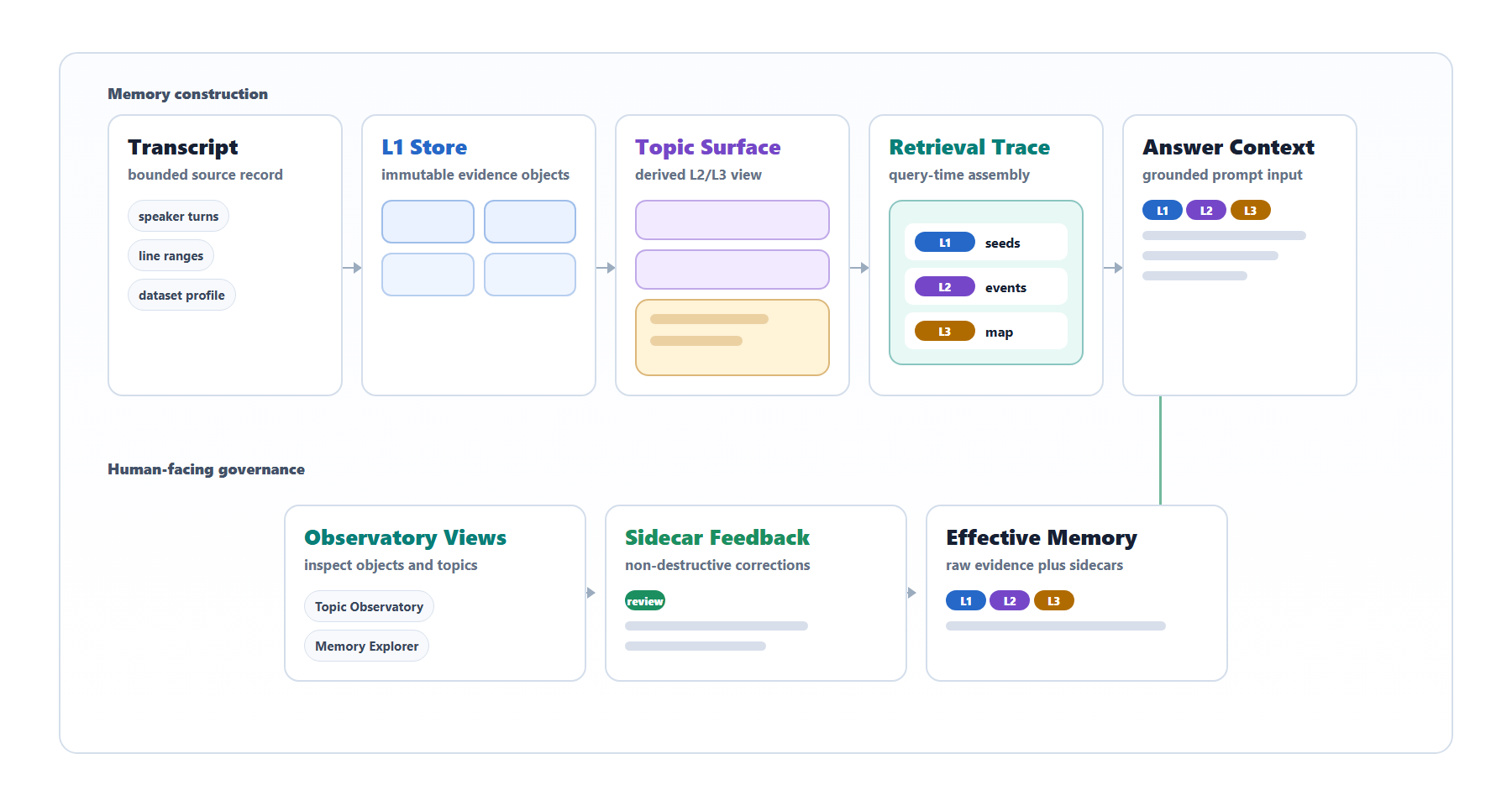This screenshot has width=1512, height=806.
Task: Click the L2 badge in Effective Memory
Action: [x=1010, y=600]
